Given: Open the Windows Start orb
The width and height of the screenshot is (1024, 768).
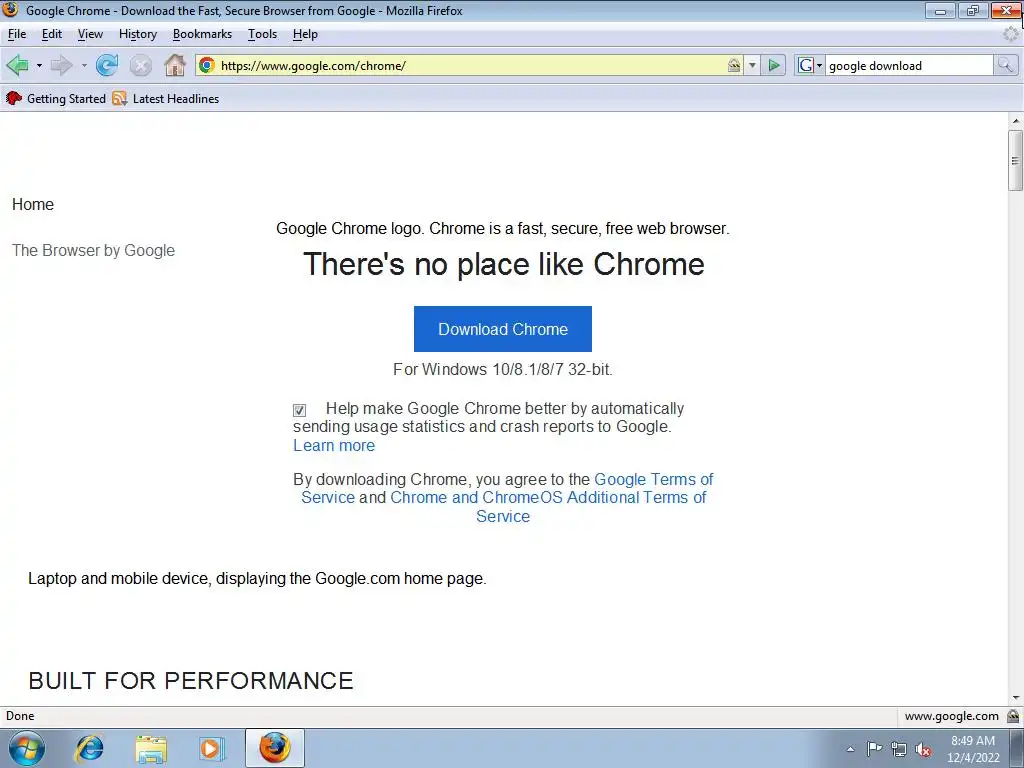Looking at the screenshot, I should [27, 748].
